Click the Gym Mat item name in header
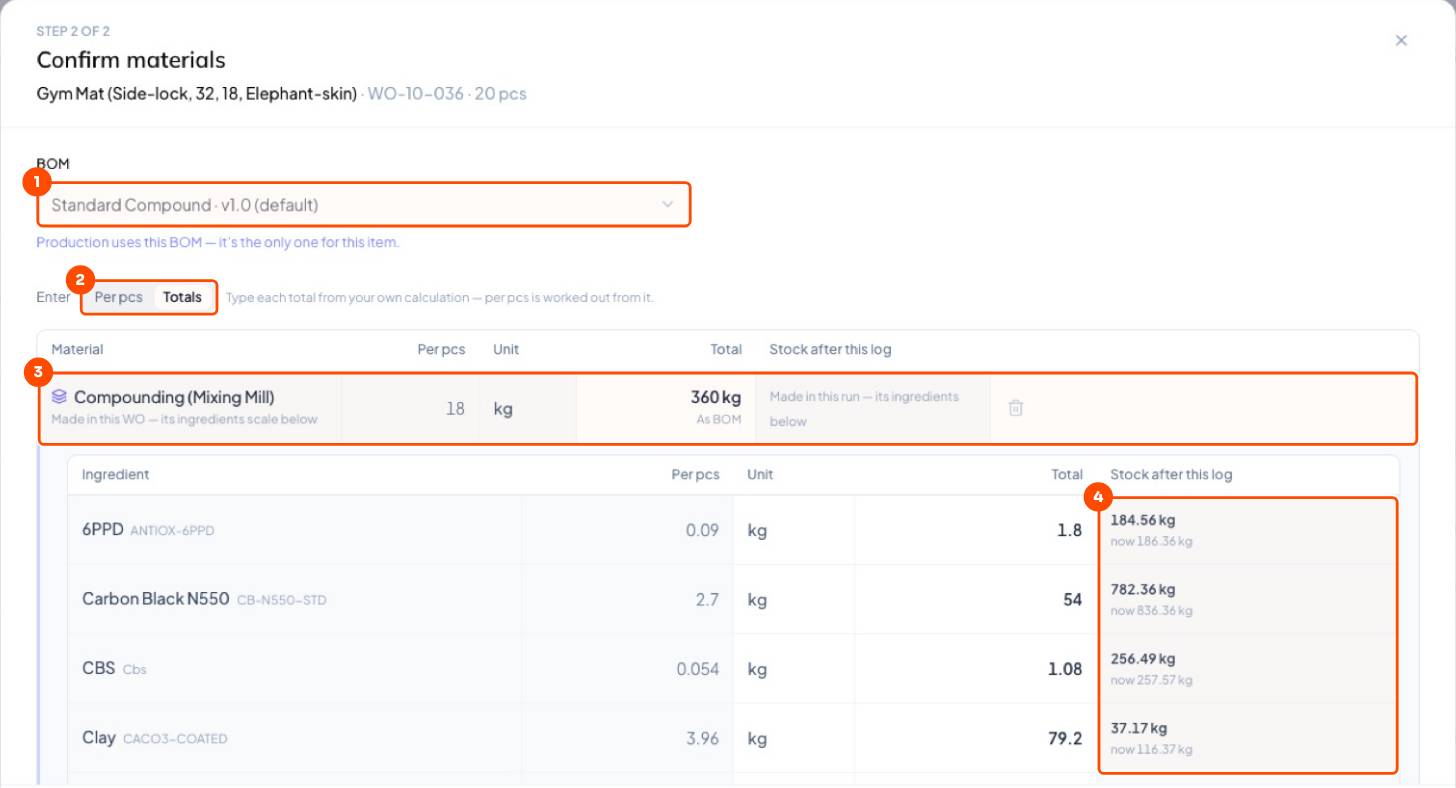 pos(196,93)
